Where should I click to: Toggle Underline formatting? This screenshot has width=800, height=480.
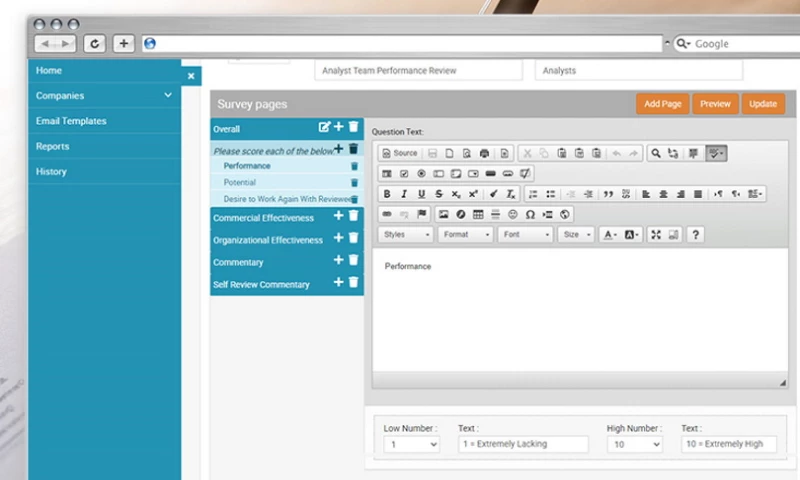click(x=421, y=194)
